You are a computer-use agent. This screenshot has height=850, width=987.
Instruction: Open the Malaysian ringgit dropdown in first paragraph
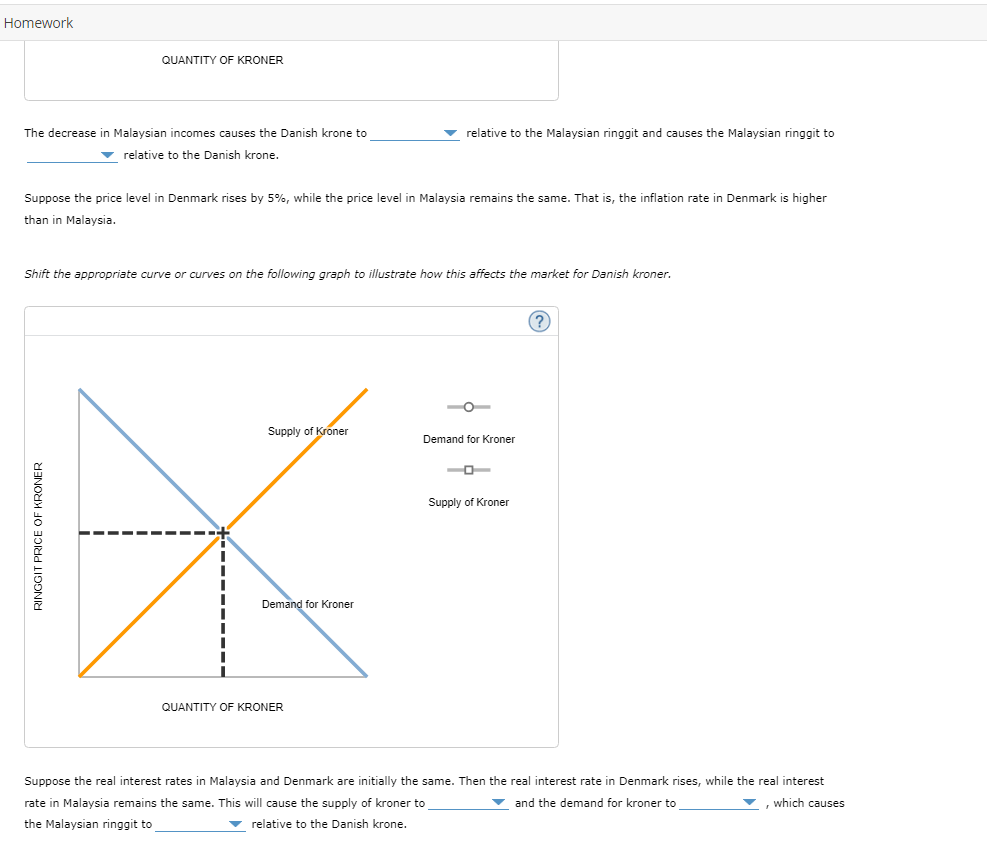(x=107, y=155)
